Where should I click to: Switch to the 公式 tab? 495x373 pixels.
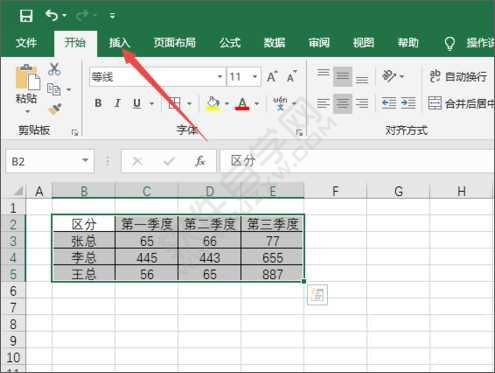coord(230,43)
